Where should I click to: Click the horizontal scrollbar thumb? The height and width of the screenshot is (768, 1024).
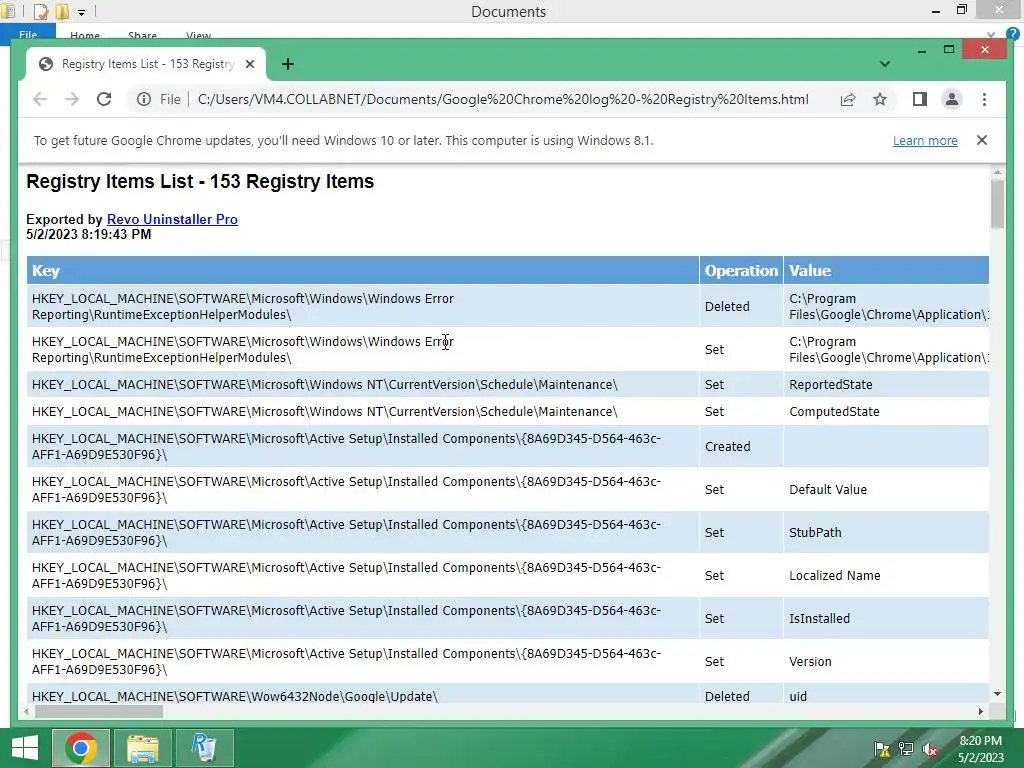pos(99,711)
